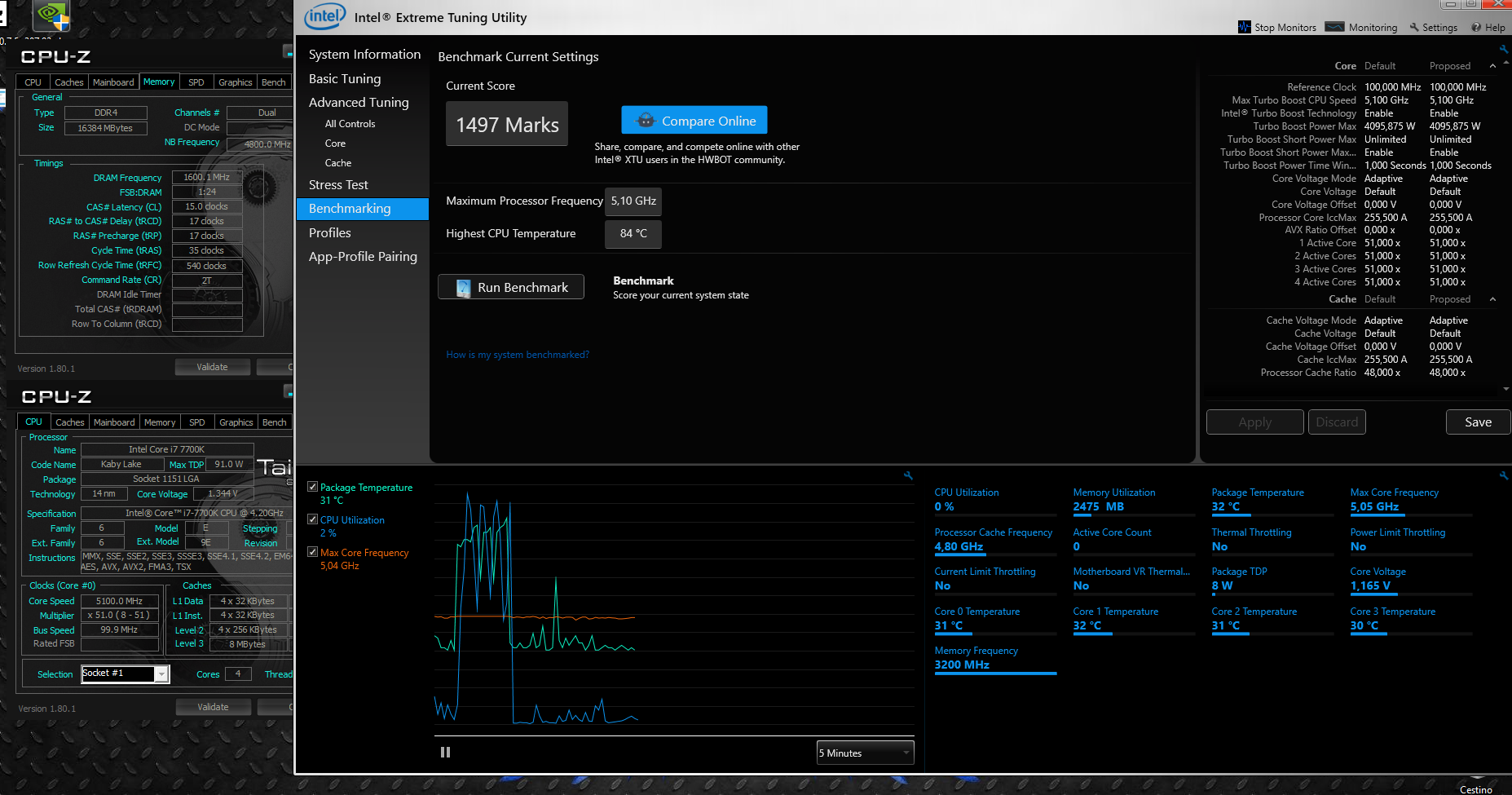The image size is (1512, 795).
Task: Open the Help icon in XTU
Action: point(1476,27)
